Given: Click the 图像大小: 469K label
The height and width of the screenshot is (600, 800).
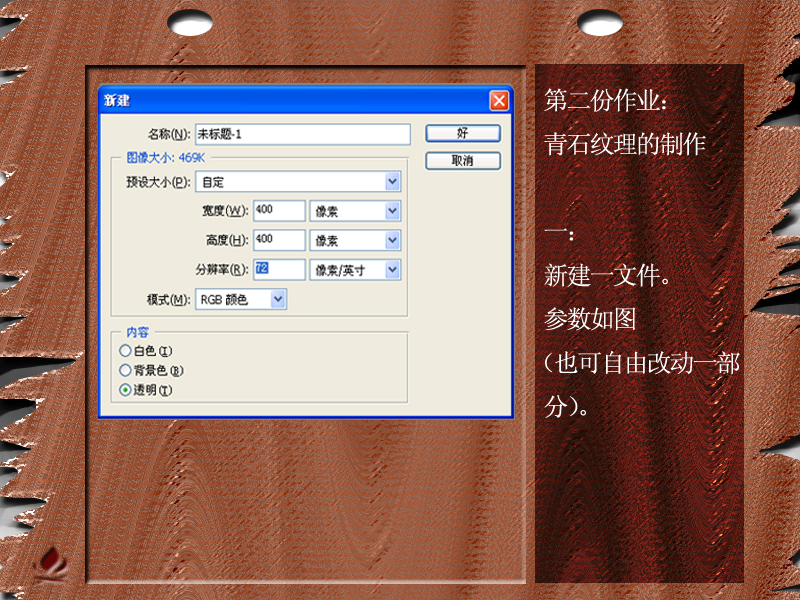Looking at the screenshot, I should [165, 158].
